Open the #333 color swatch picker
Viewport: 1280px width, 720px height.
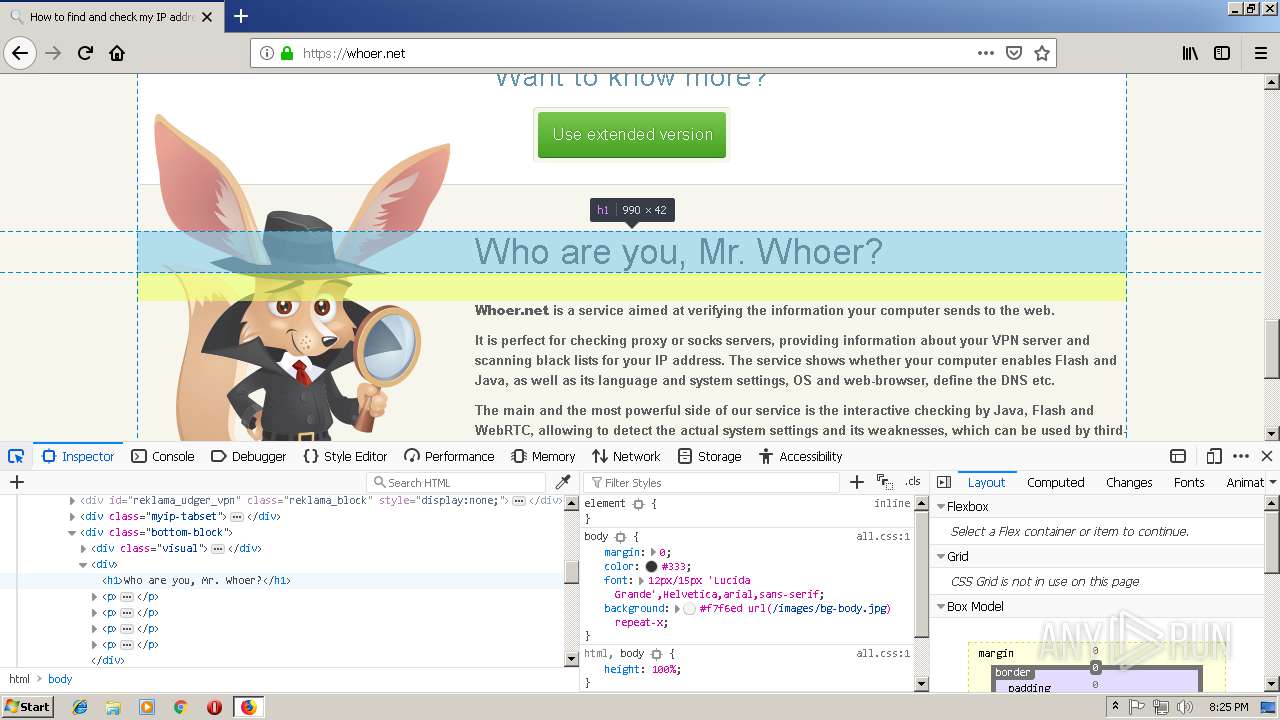pyautogui.click(x=651, y=566)
